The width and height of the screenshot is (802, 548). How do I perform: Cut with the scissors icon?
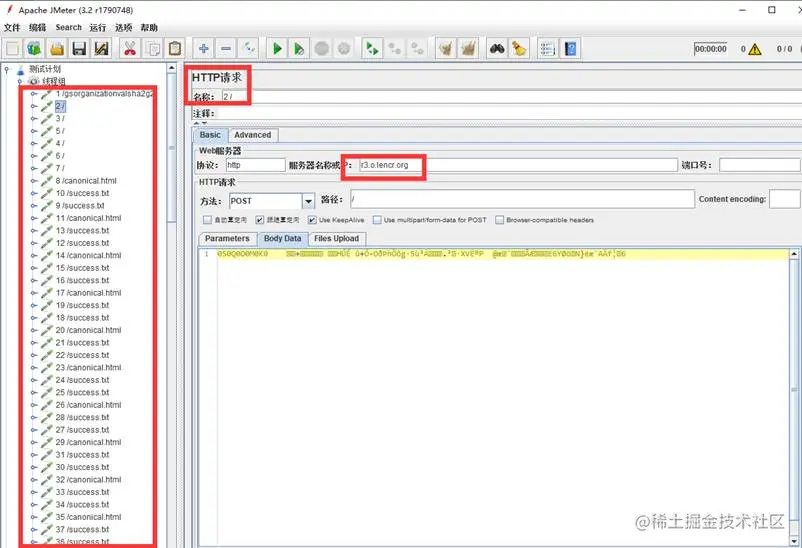coord(130,49)
